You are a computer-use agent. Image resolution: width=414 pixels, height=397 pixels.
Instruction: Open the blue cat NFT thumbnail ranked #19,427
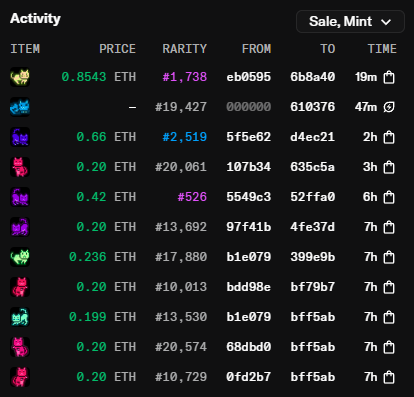tap(20, 107)
